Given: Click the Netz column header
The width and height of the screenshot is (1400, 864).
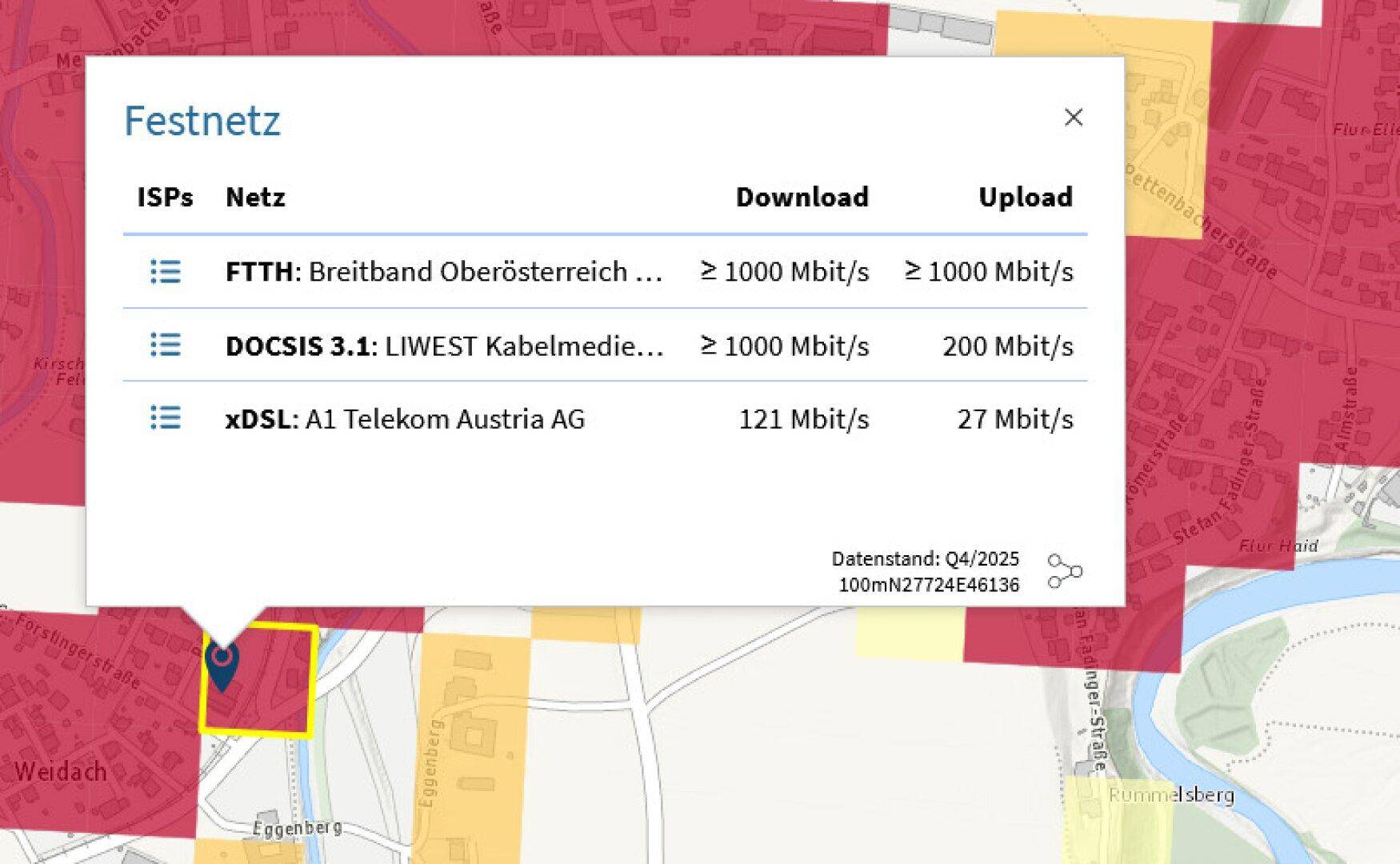Looking at the screenshot, I should point(255,197).
